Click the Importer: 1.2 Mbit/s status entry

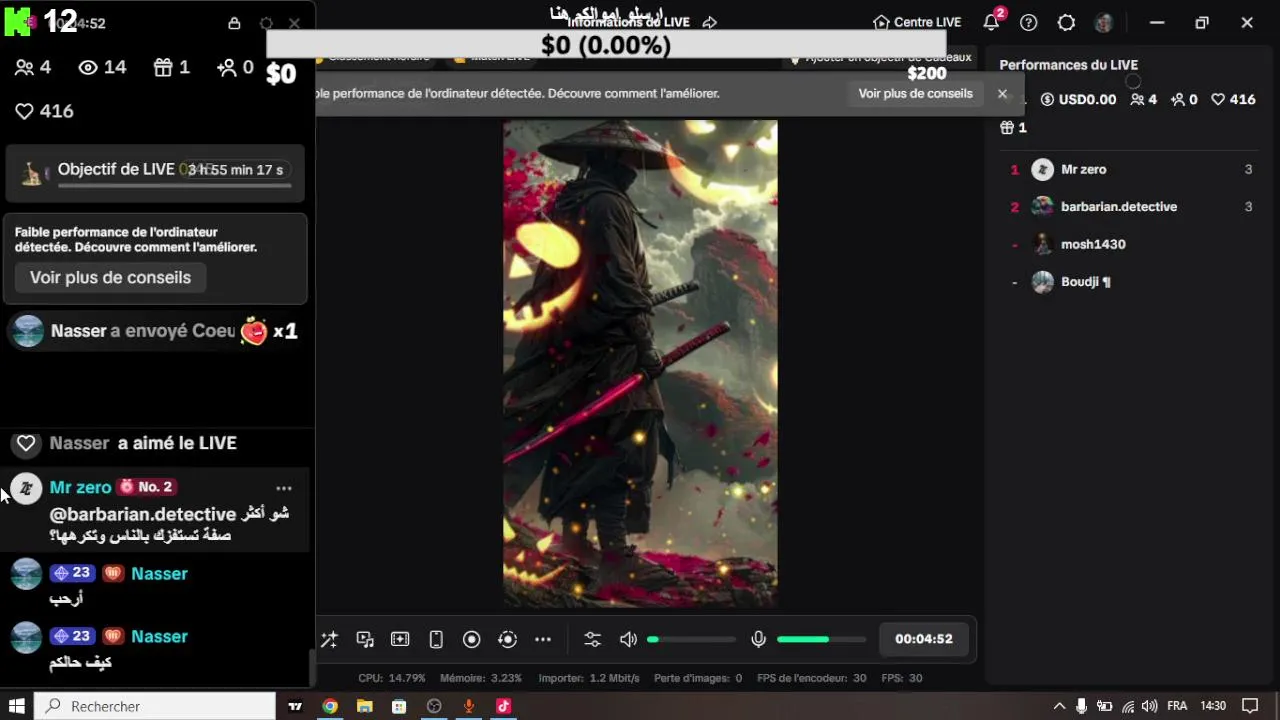(x=589, y=678)
